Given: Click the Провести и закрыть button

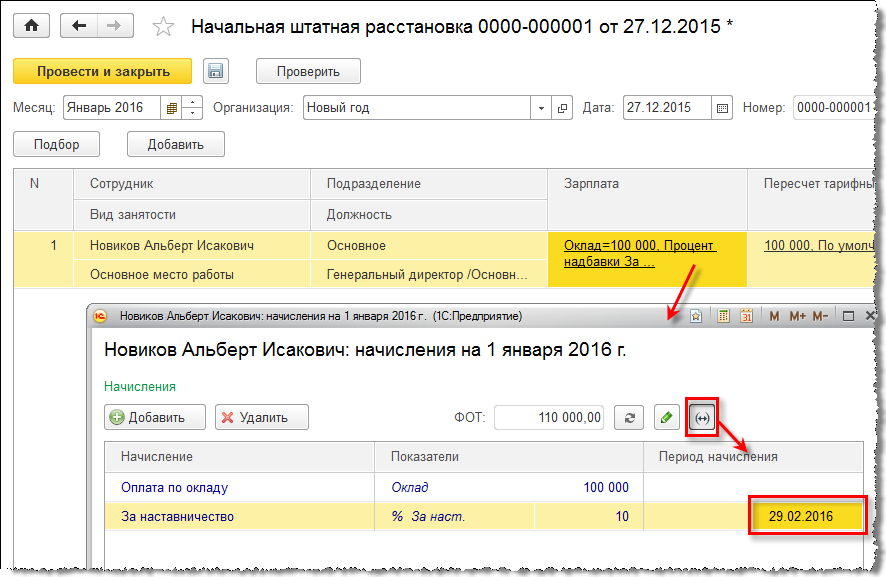Looking at the screenshot, I should [x=103, y=71].
